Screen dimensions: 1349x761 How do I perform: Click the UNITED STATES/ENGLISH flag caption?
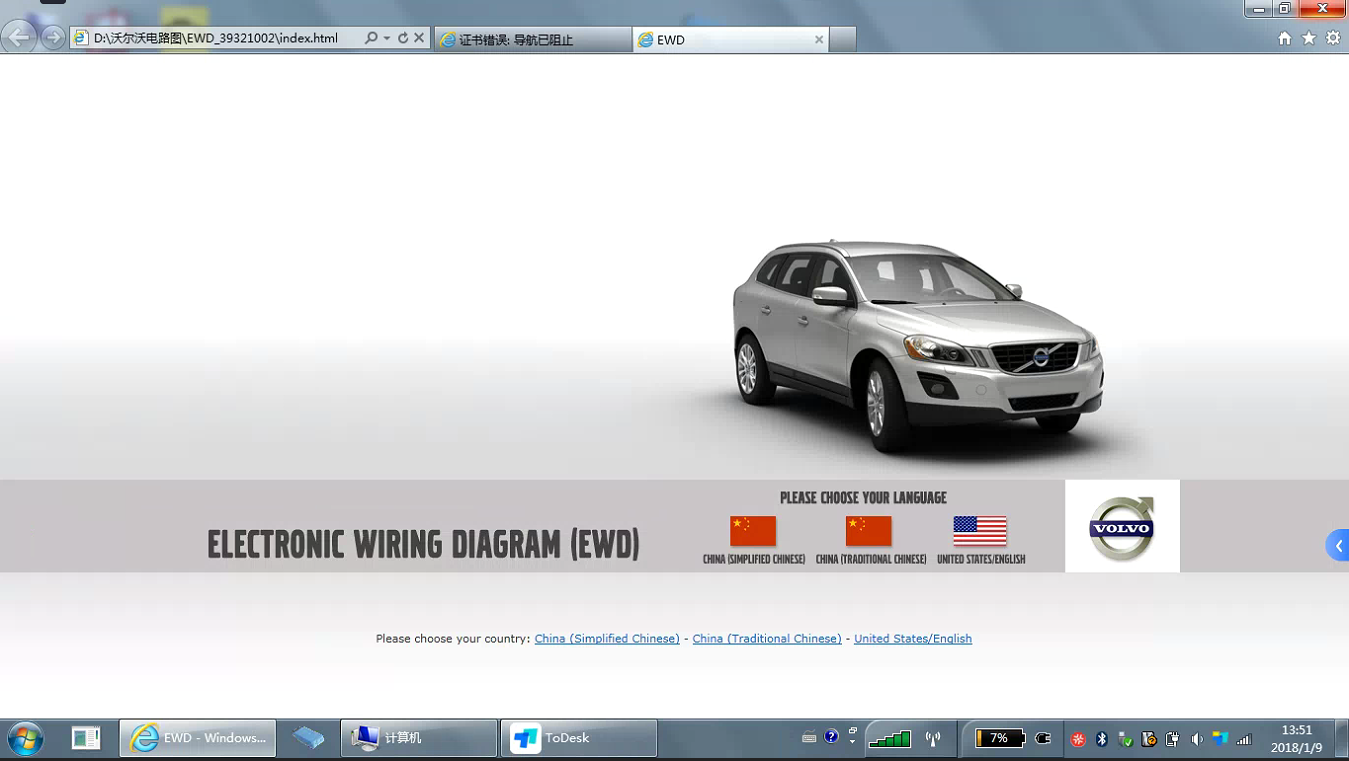pos(981,560)
